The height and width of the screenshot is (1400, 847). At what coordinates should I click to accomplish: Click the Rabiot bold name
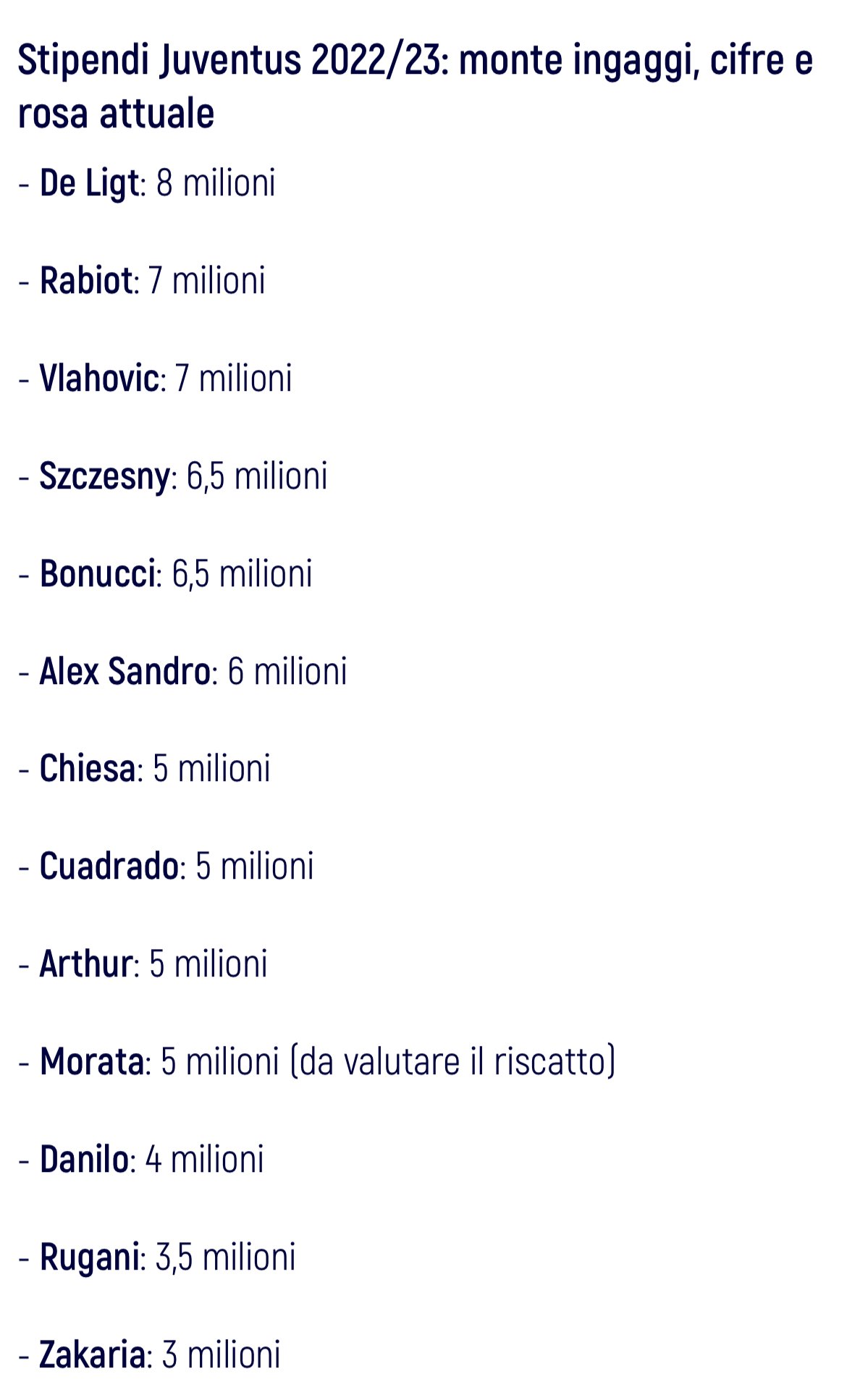(x=86, y=280)
